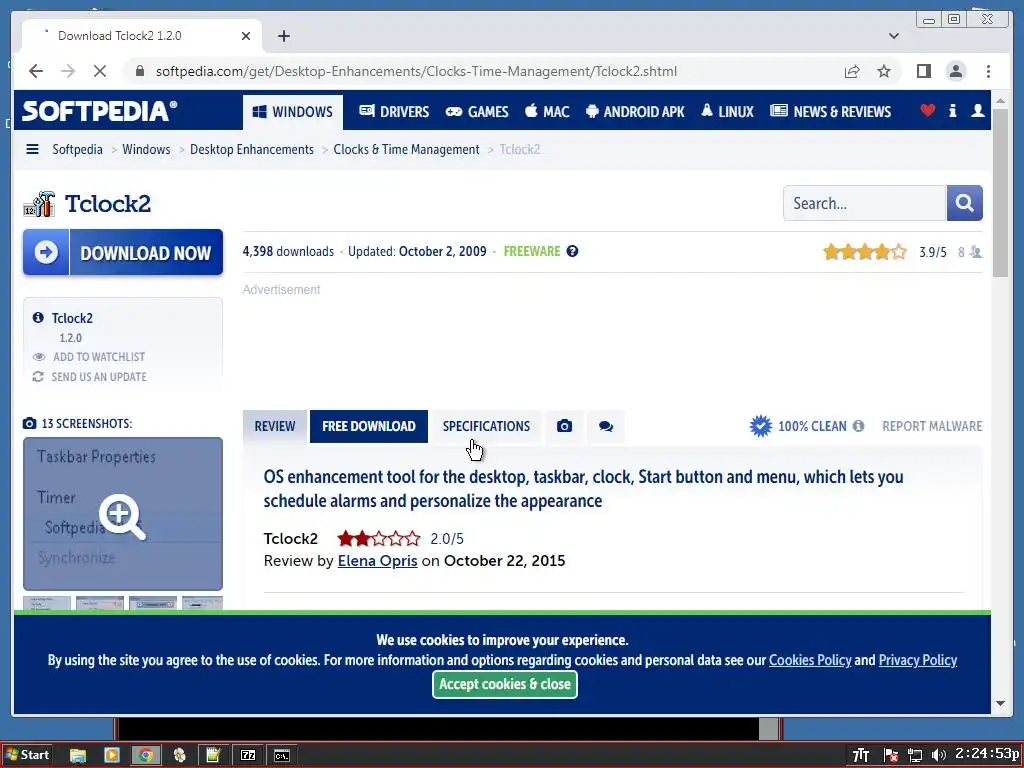The width and height of the screenshot is (1024, 768).
Task: Go to Softpedia breadcrumb link
Action: pyautogui.click(x=77, y=150)
